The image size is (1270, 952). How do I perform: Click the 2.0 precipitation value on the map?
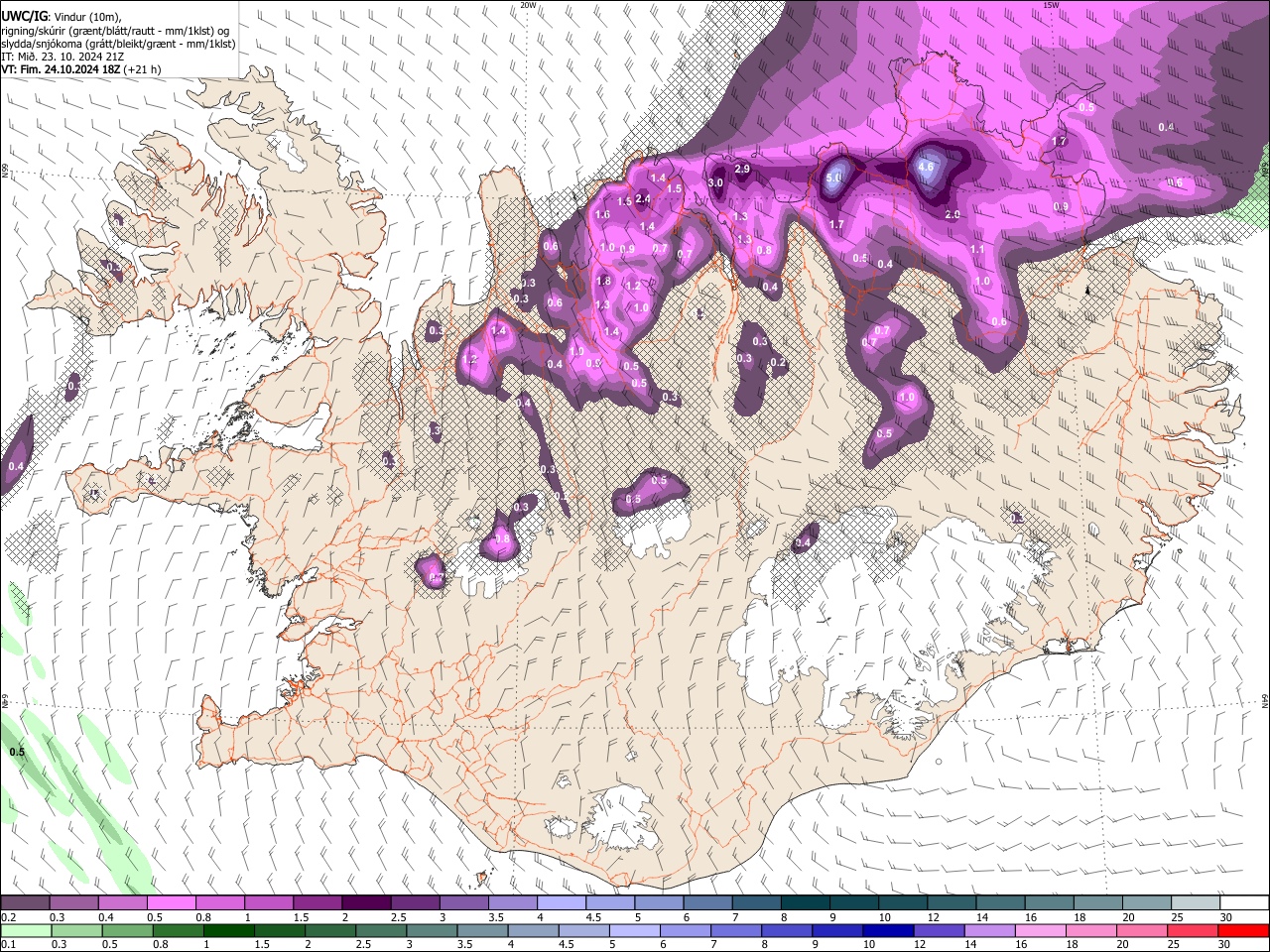pos(952,214)
